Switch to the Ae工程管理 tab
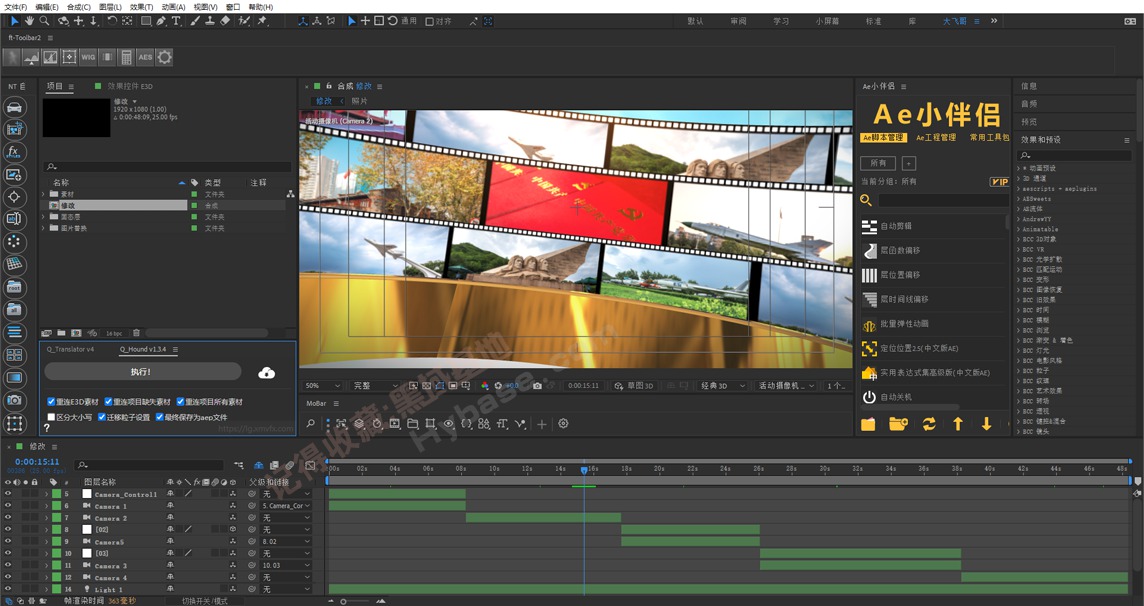 pyautogui.click(x=936, y=137)
